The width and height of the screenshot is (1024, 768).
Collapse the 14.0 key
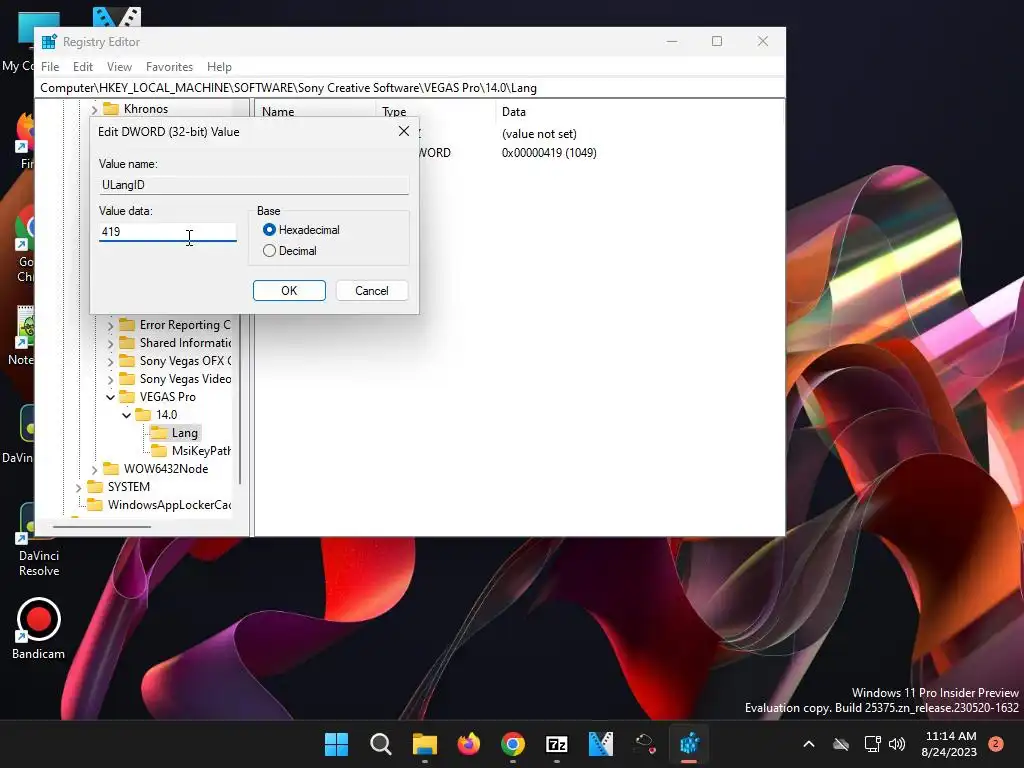pos(127,415)
